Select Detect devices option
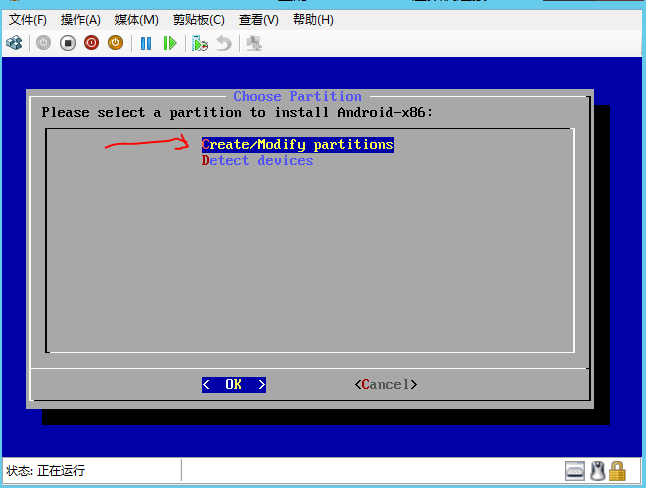This screenshot has height=488, width=646. pyautogui.click(x=257, y=160)
